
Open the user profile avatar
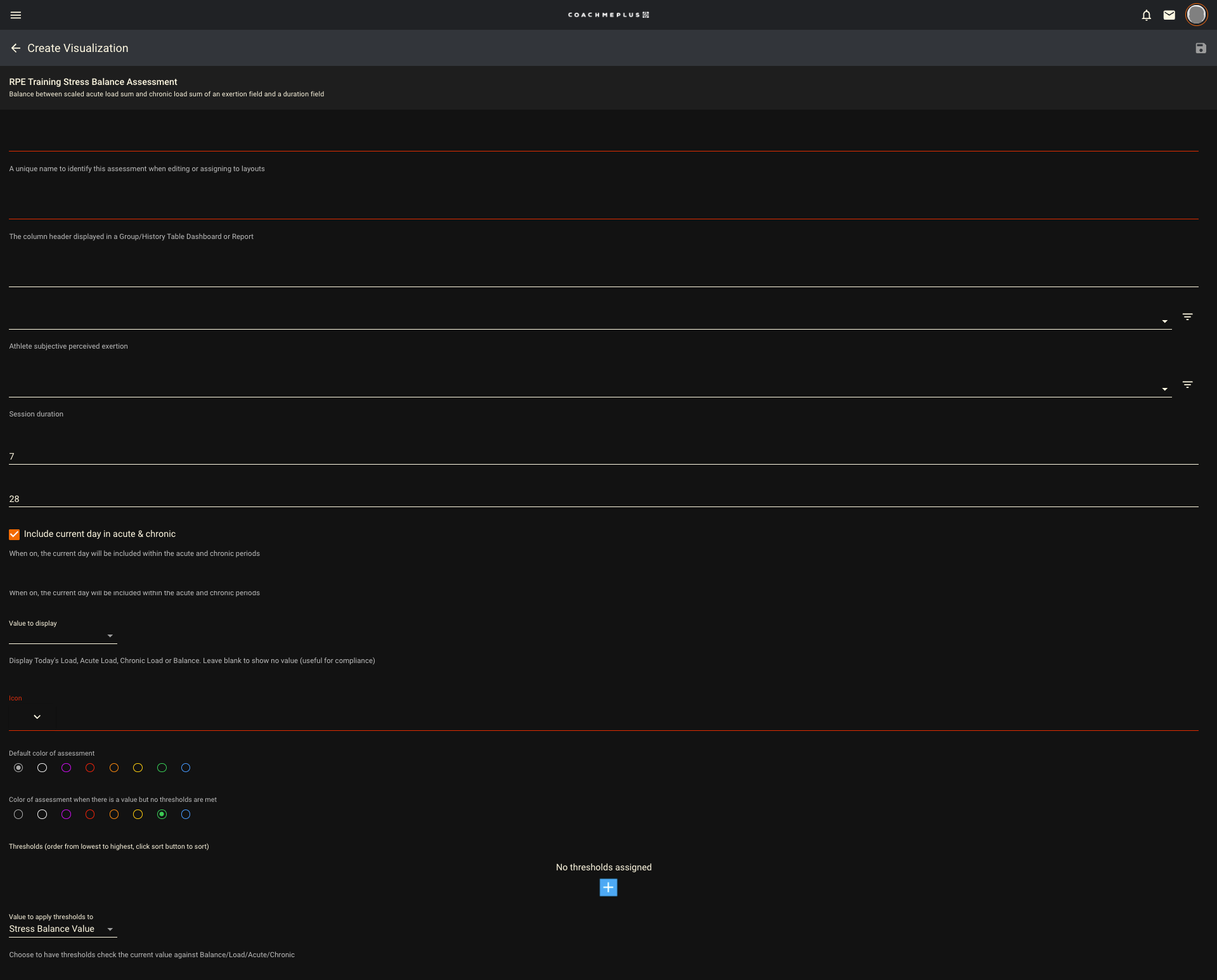point(1196,15)
